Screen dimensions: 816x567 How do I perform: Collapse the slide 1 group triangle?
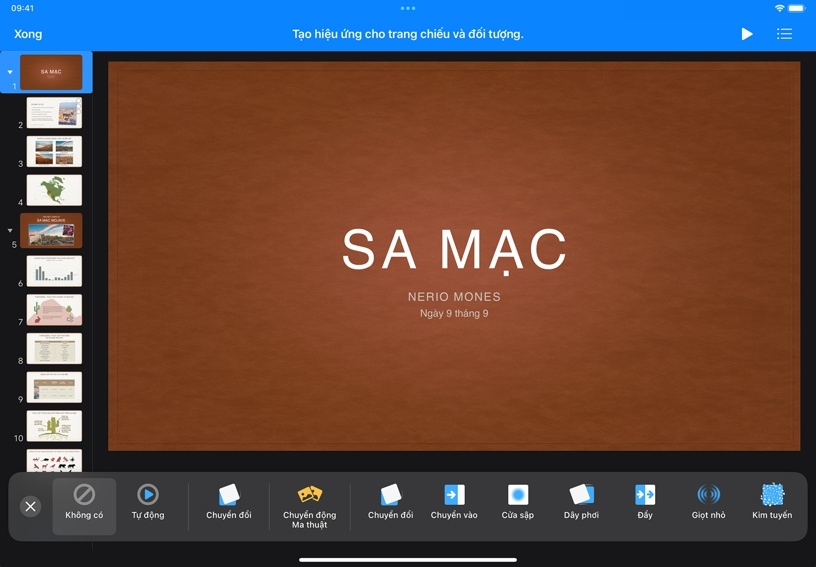pyautogui.click(x=10, y=72)
